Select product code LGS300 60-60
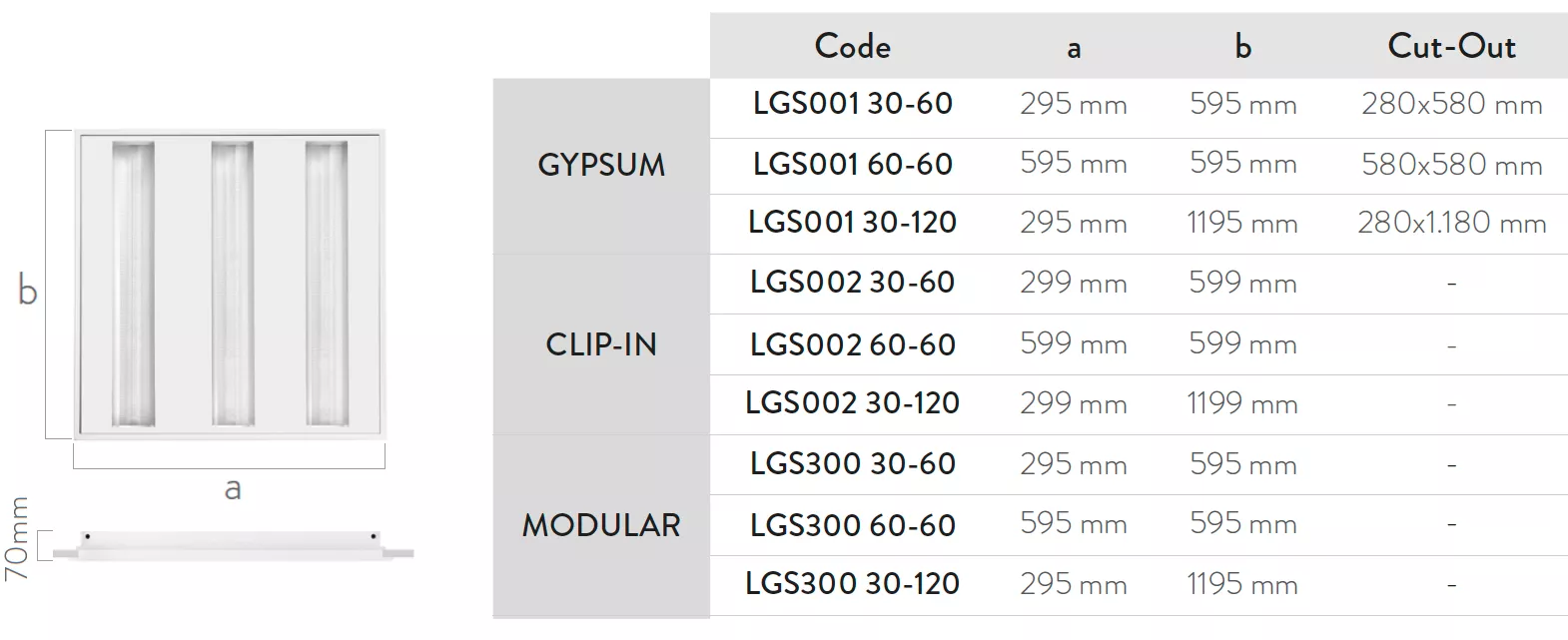 (x=853, y=526)
